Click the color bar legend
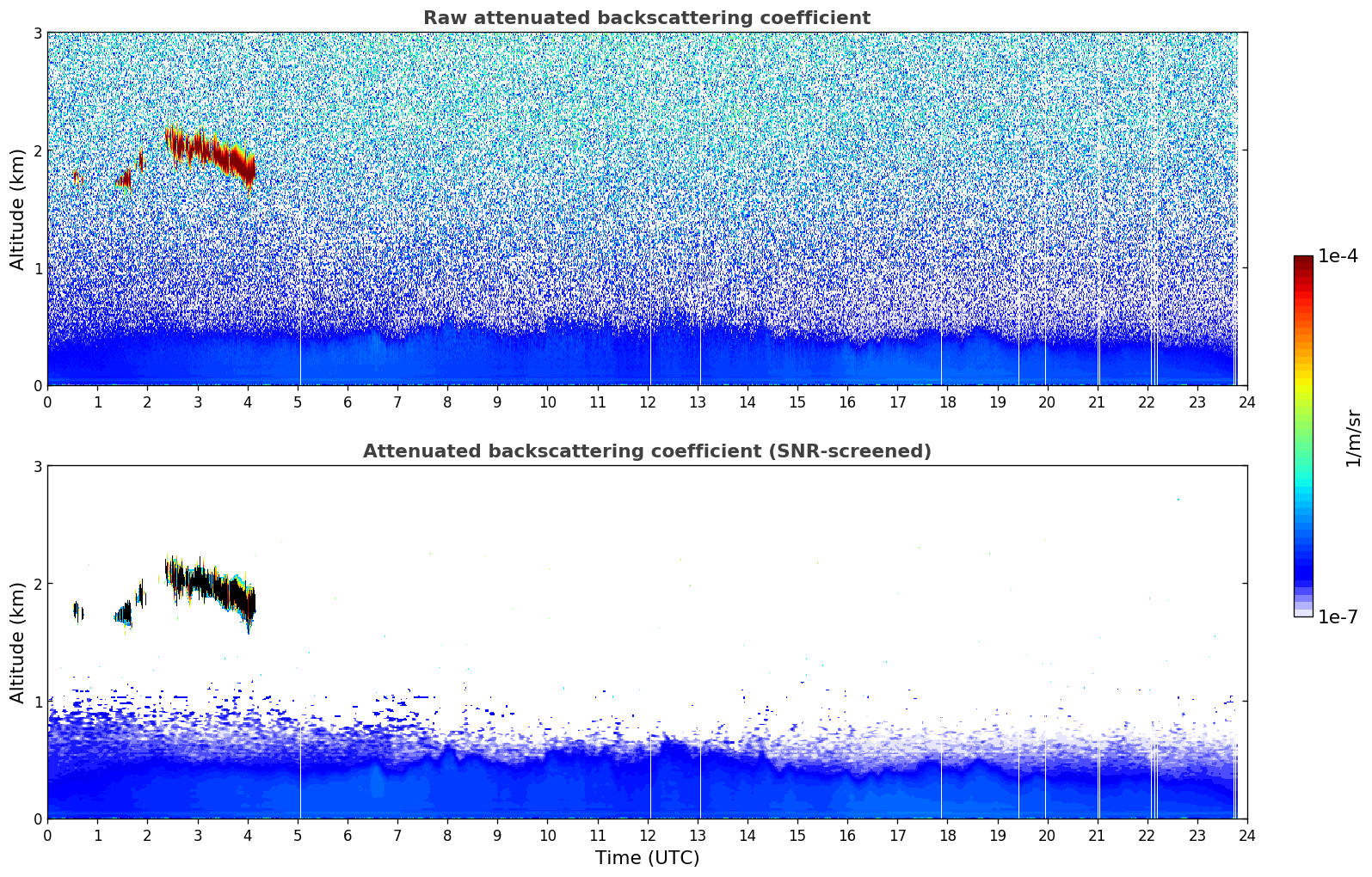Screen dimensions: 1372x877 [x=1303, y=436]
